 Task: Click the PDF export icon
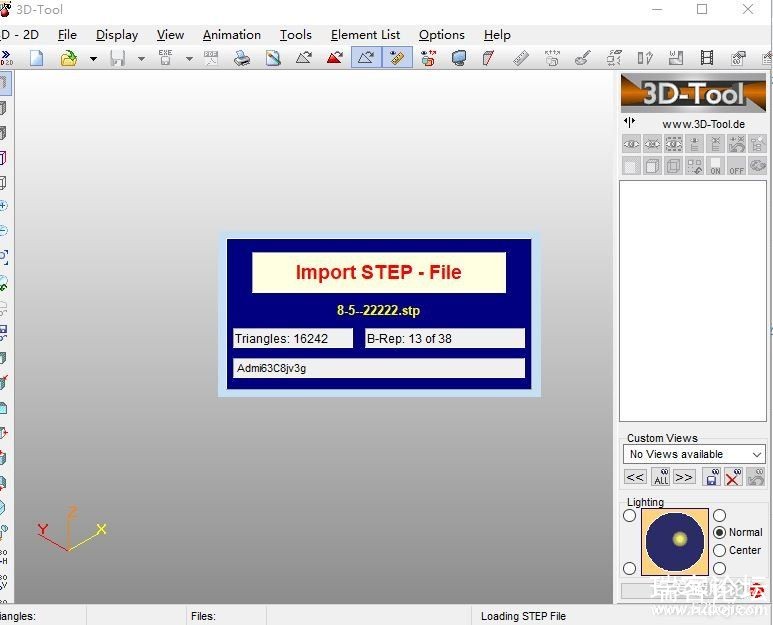211,58
